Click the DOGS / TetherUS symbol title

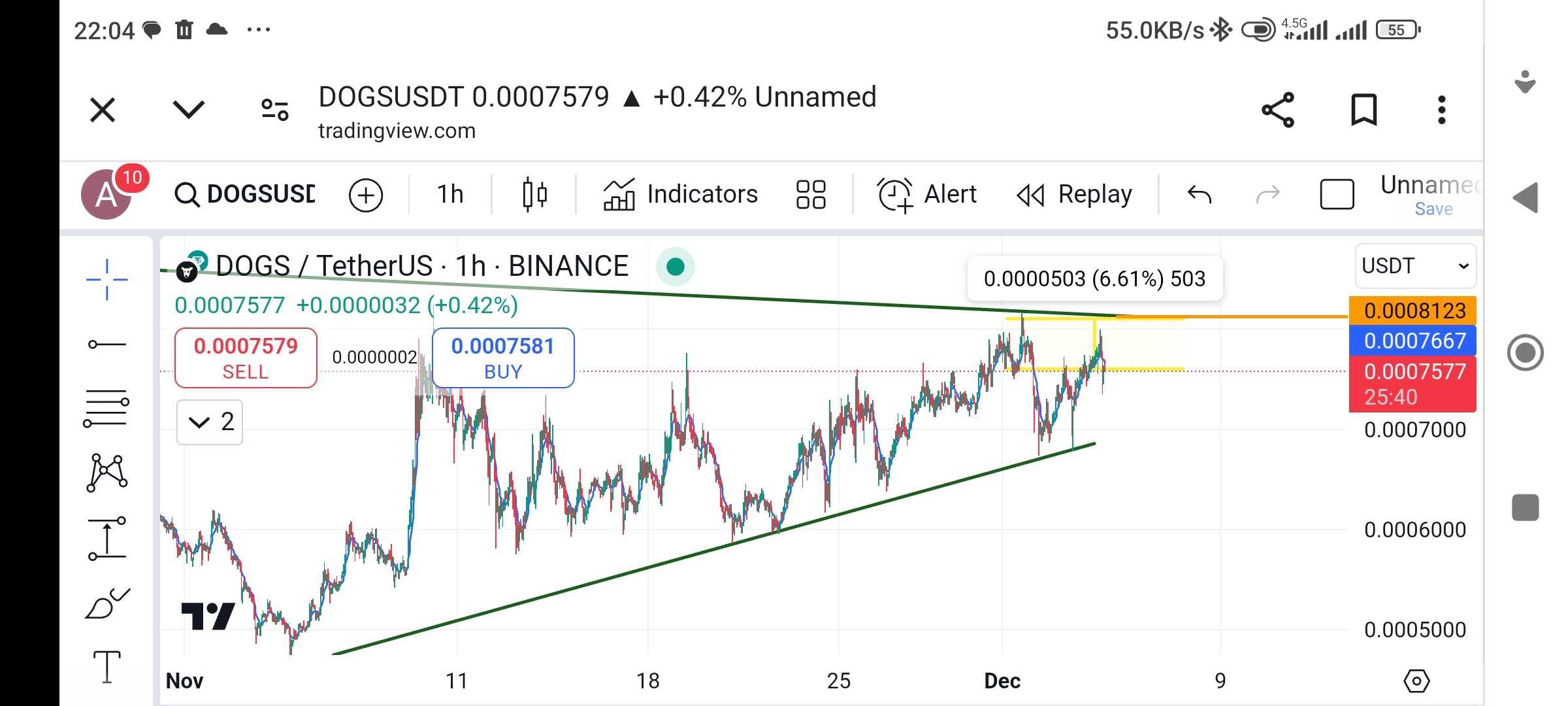[422, 266]
